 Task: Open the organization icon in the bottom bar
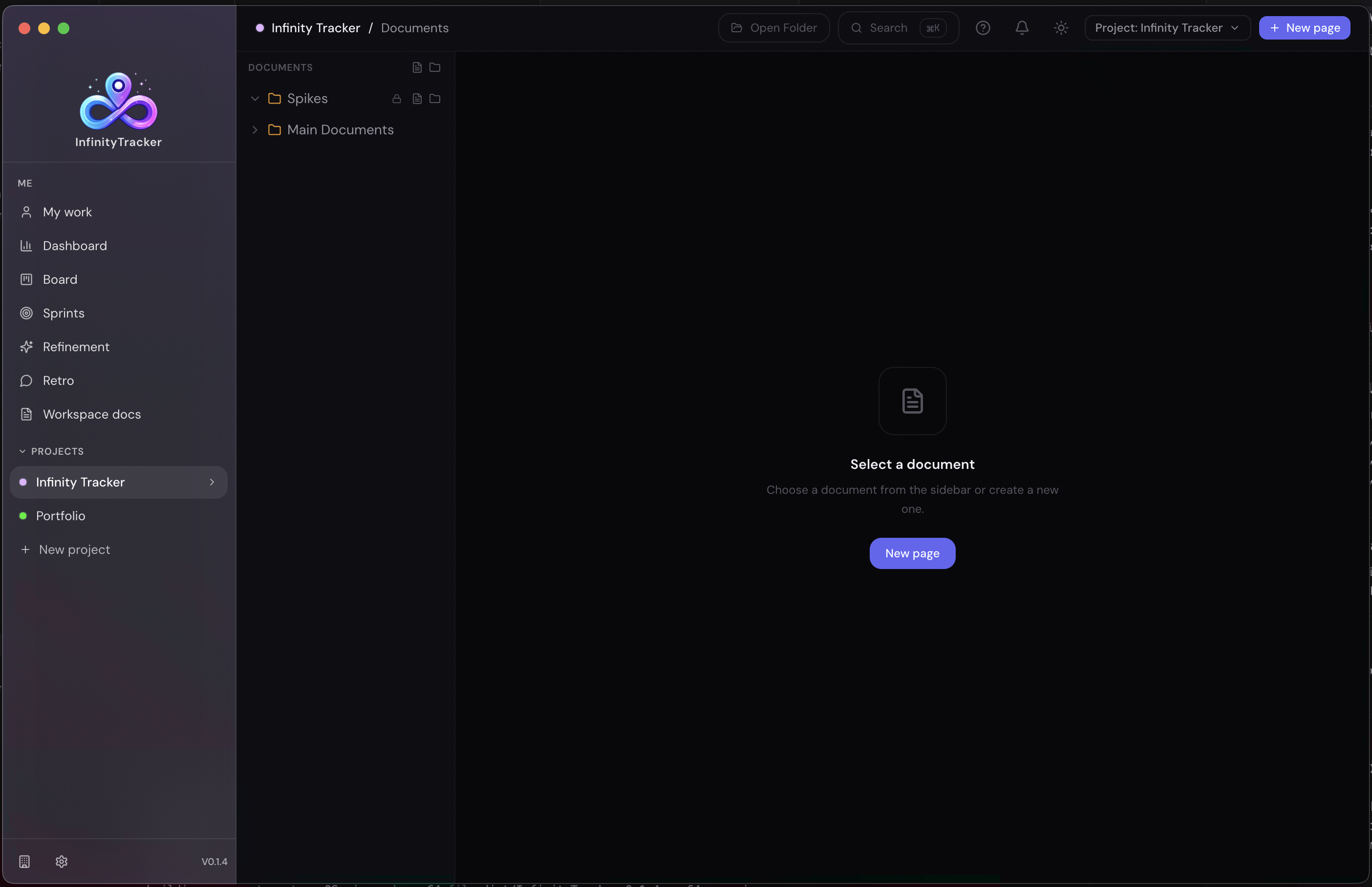tap(23, 862)
